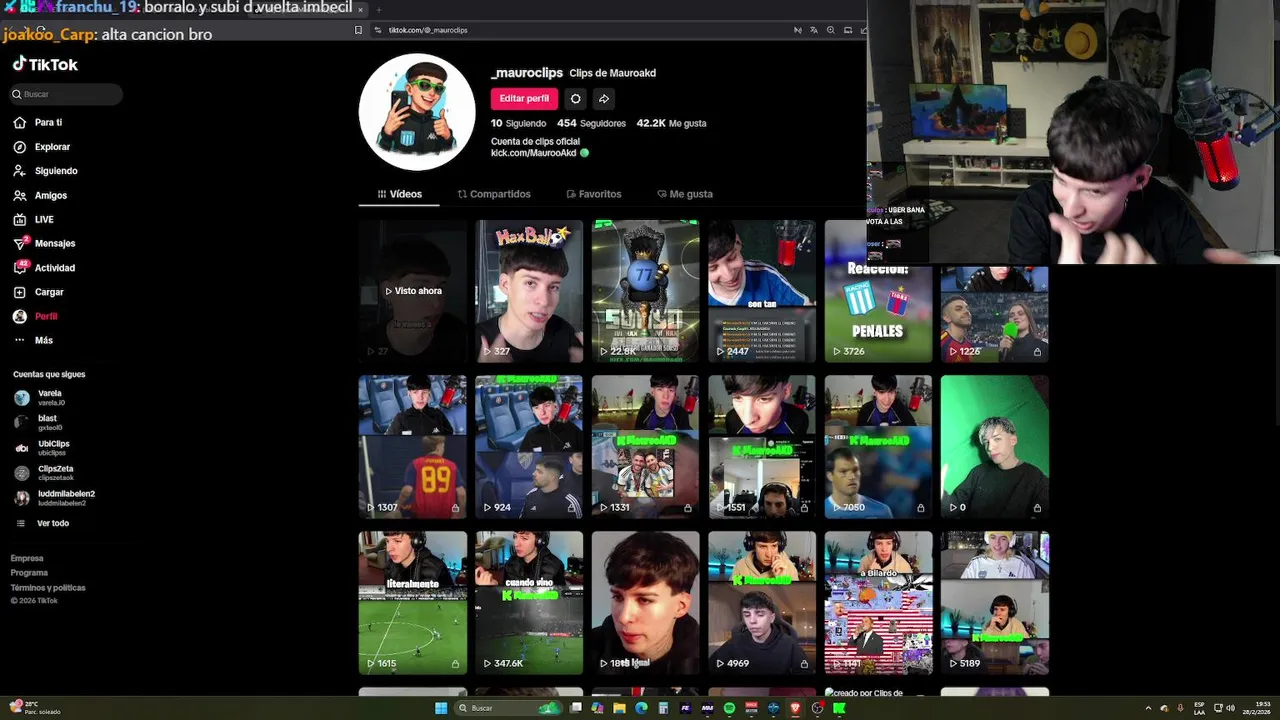Click the Windows Start button
Image resolution: width=1280 pixels, height=720 pixels.
coord(441,708)
